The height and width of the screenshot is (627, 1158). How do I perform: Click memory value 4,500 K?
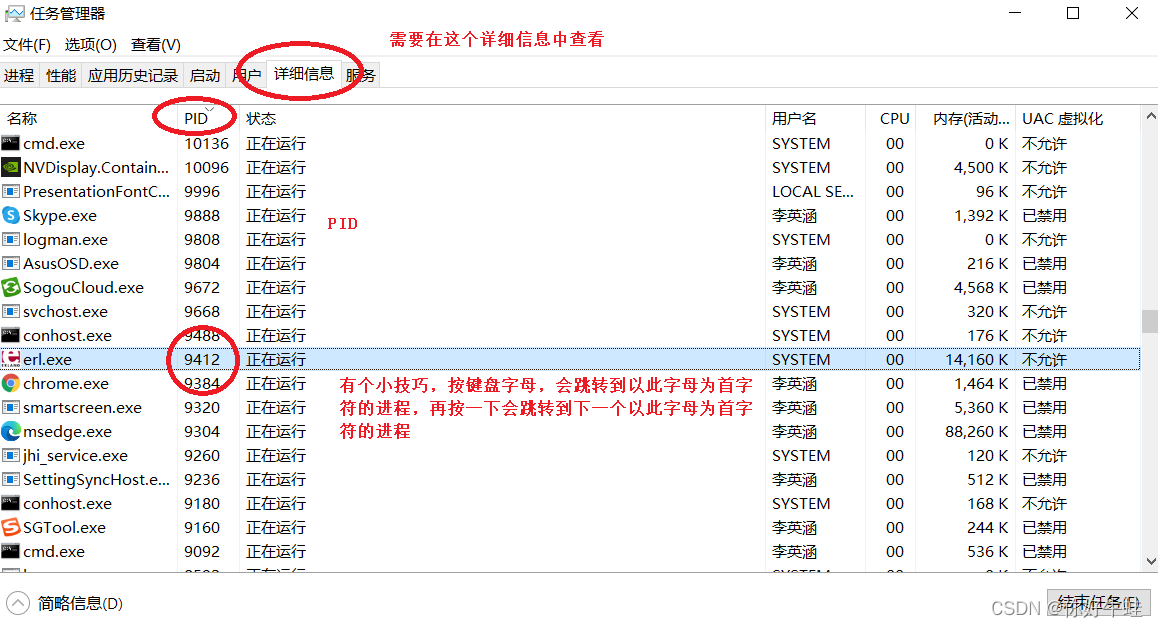[981, 168]
